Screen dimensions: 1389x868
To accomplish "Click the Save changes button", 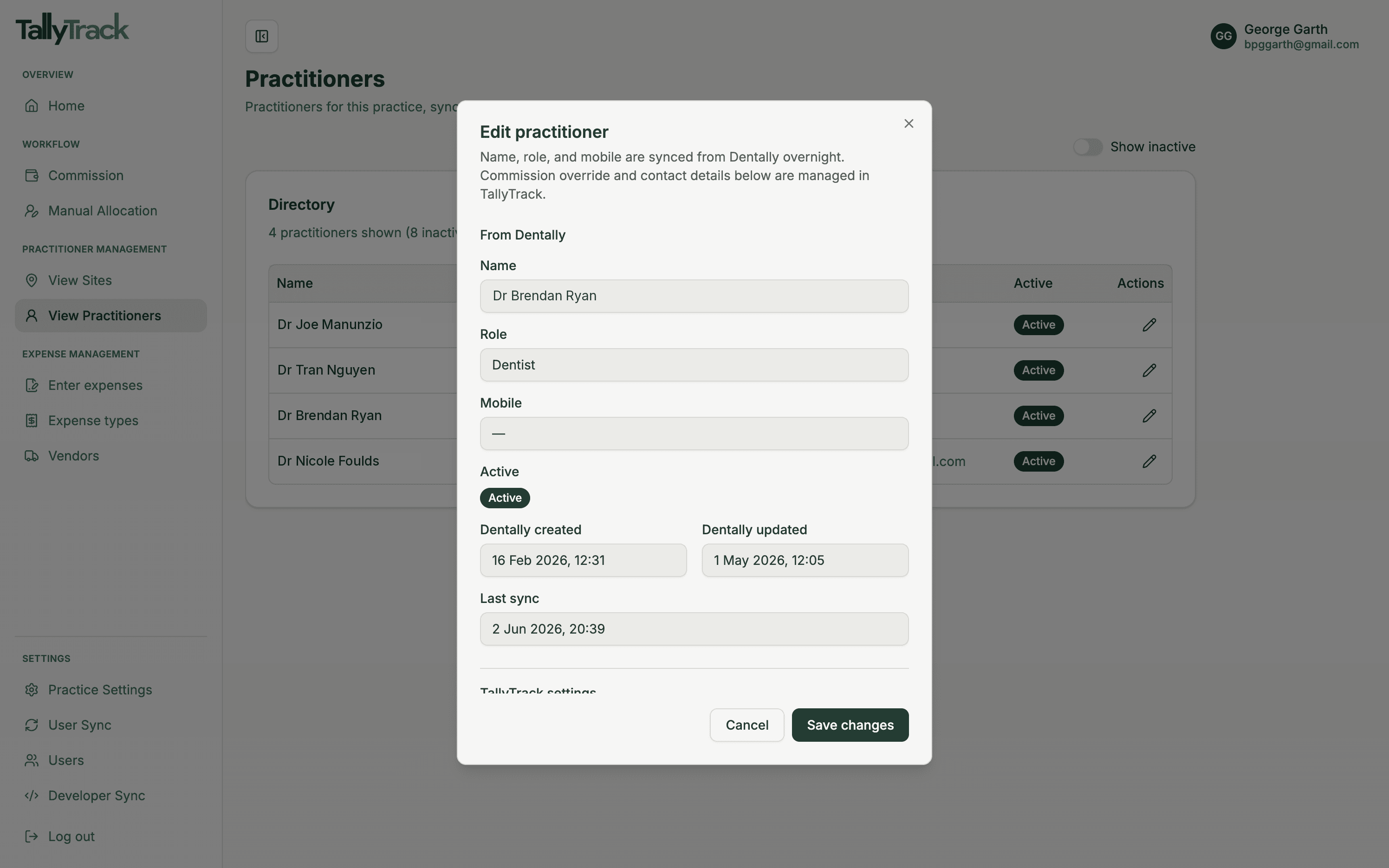I will click(850, 725).
